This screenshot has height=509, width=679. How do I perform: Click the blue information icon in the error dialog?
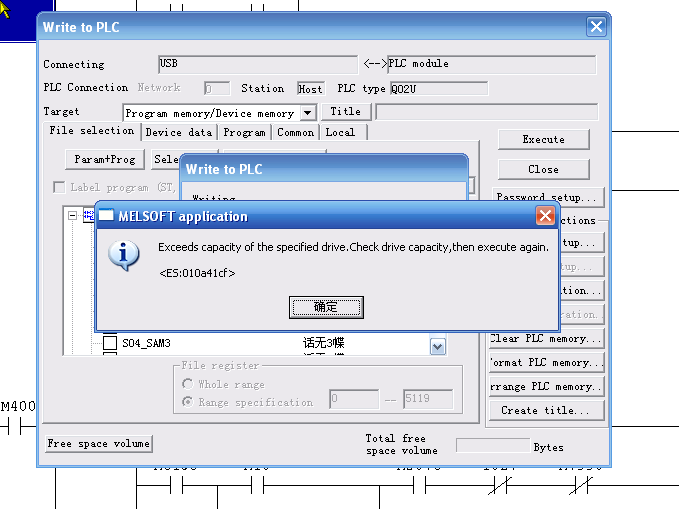pos(123,255)
